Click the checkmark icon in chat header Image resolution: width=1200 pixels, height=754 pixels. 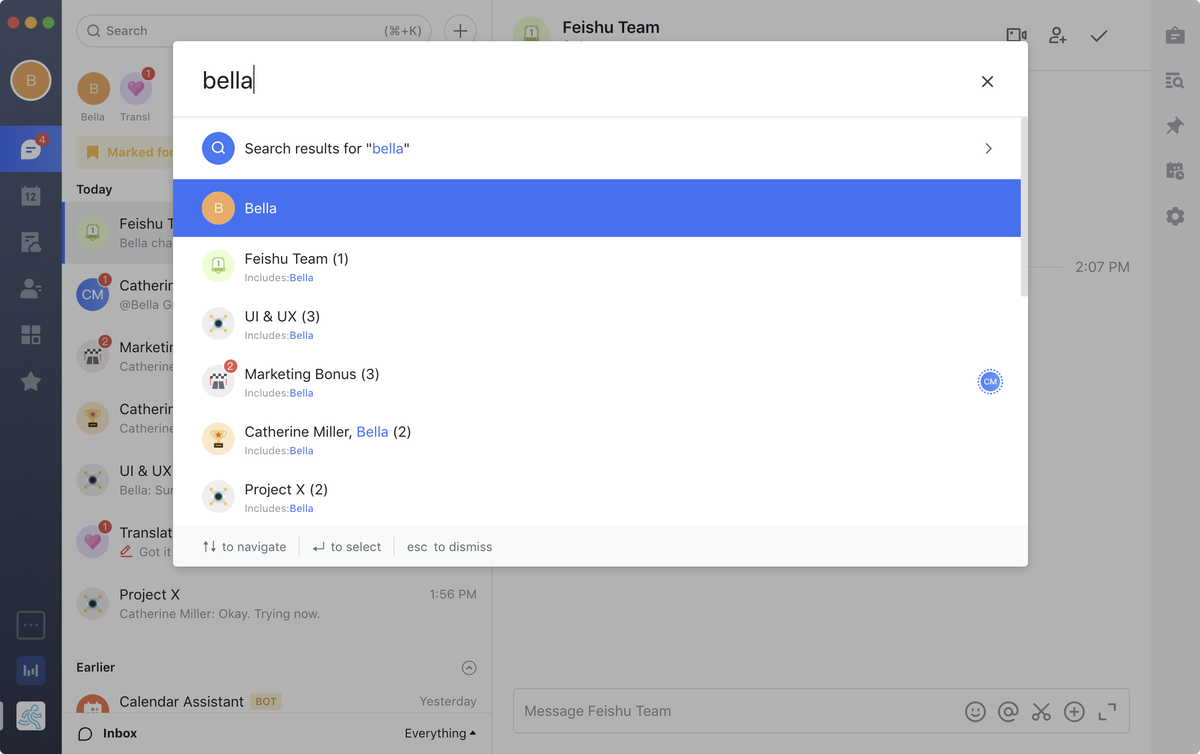click(1099, 35)
